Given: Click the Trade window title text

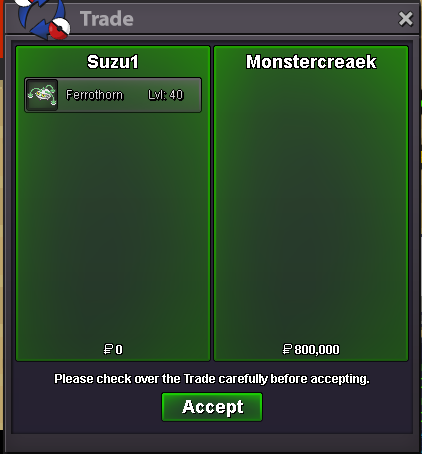Looking at the screenshot, I should pyautogui.click(x=107, y=19).
